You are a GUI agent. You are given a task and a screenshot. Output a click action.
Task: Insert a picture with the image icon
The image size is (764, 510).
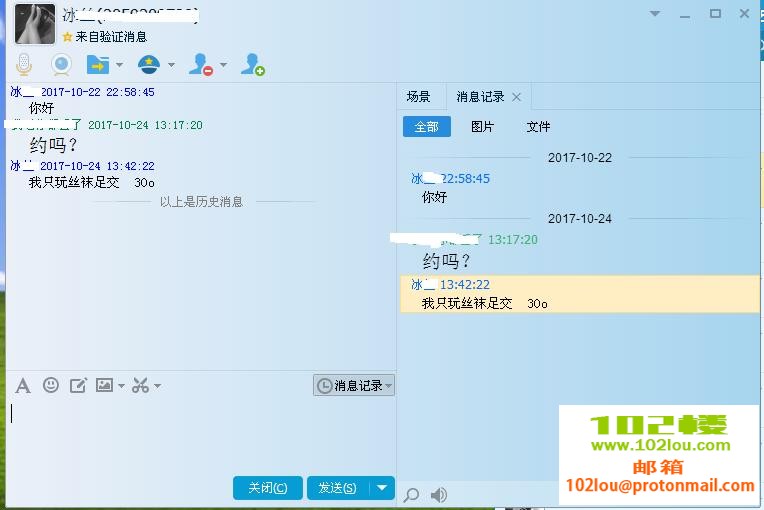[x=104, y=385]
